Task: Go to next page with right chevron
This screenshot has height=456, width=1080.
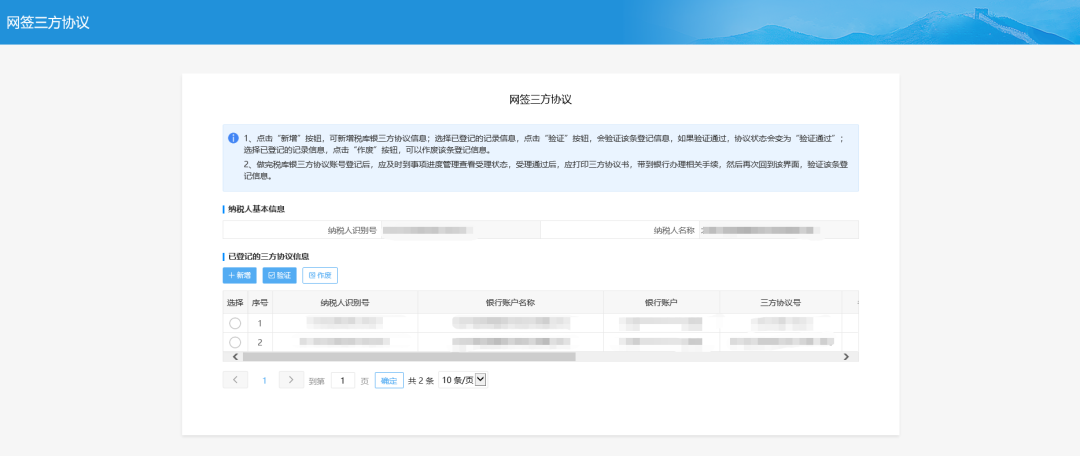Action: 291,380
